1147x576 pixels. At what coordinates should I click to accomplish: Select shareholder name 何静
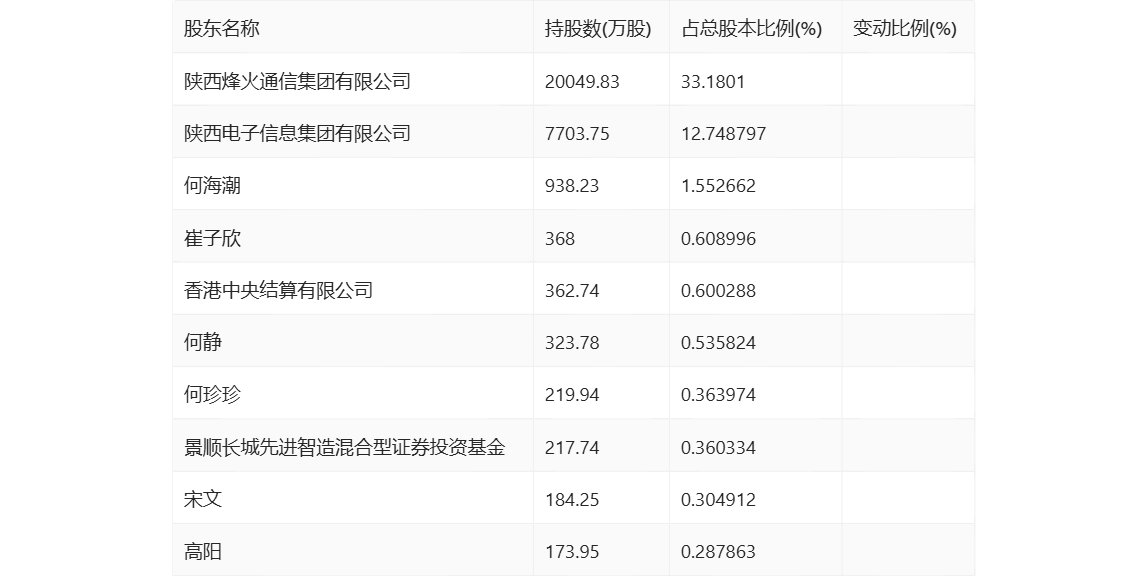click(203, 343)
